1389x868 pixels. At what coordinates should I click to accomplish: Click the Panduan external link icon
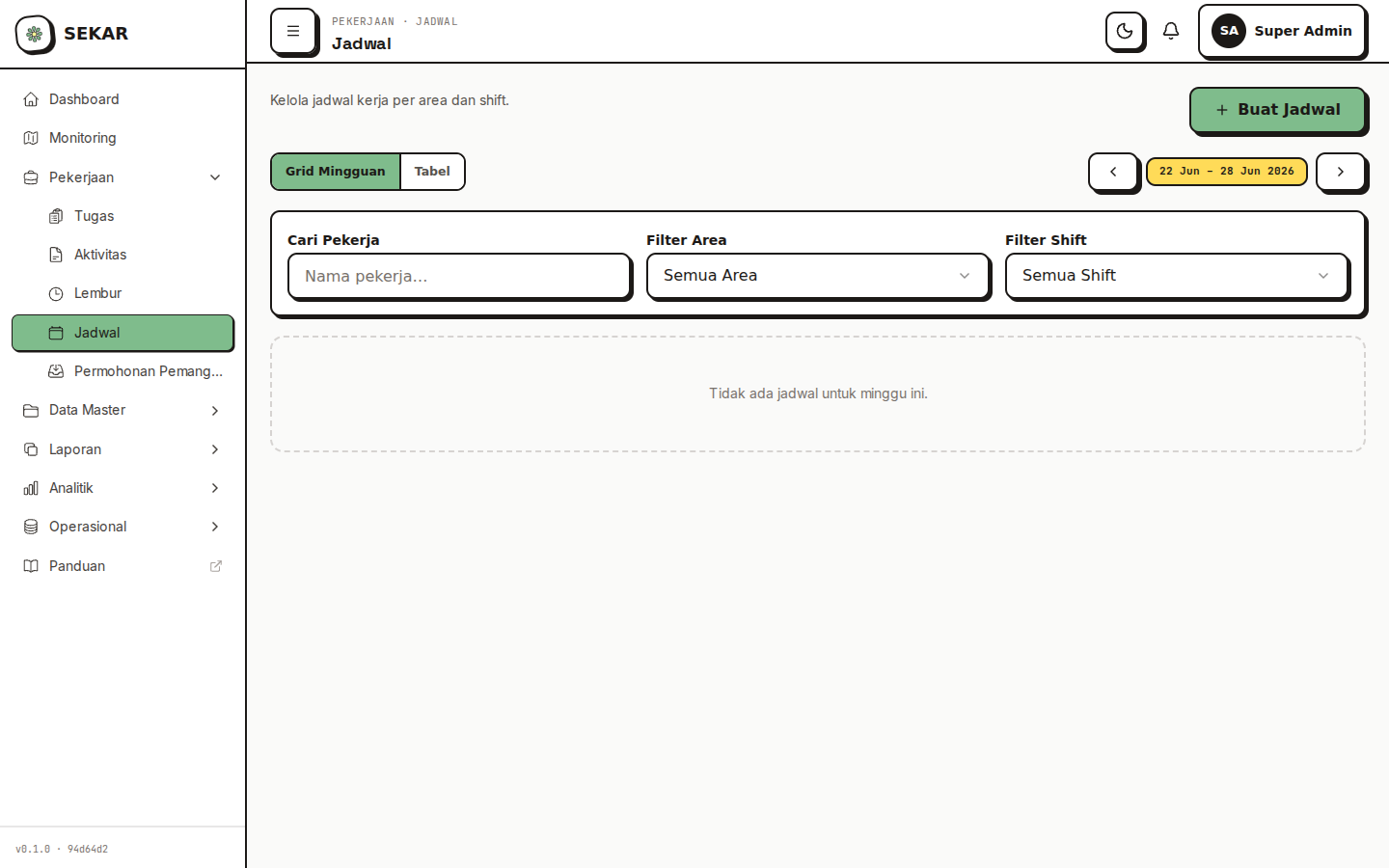pyautogui.click(x=216, y=566)
